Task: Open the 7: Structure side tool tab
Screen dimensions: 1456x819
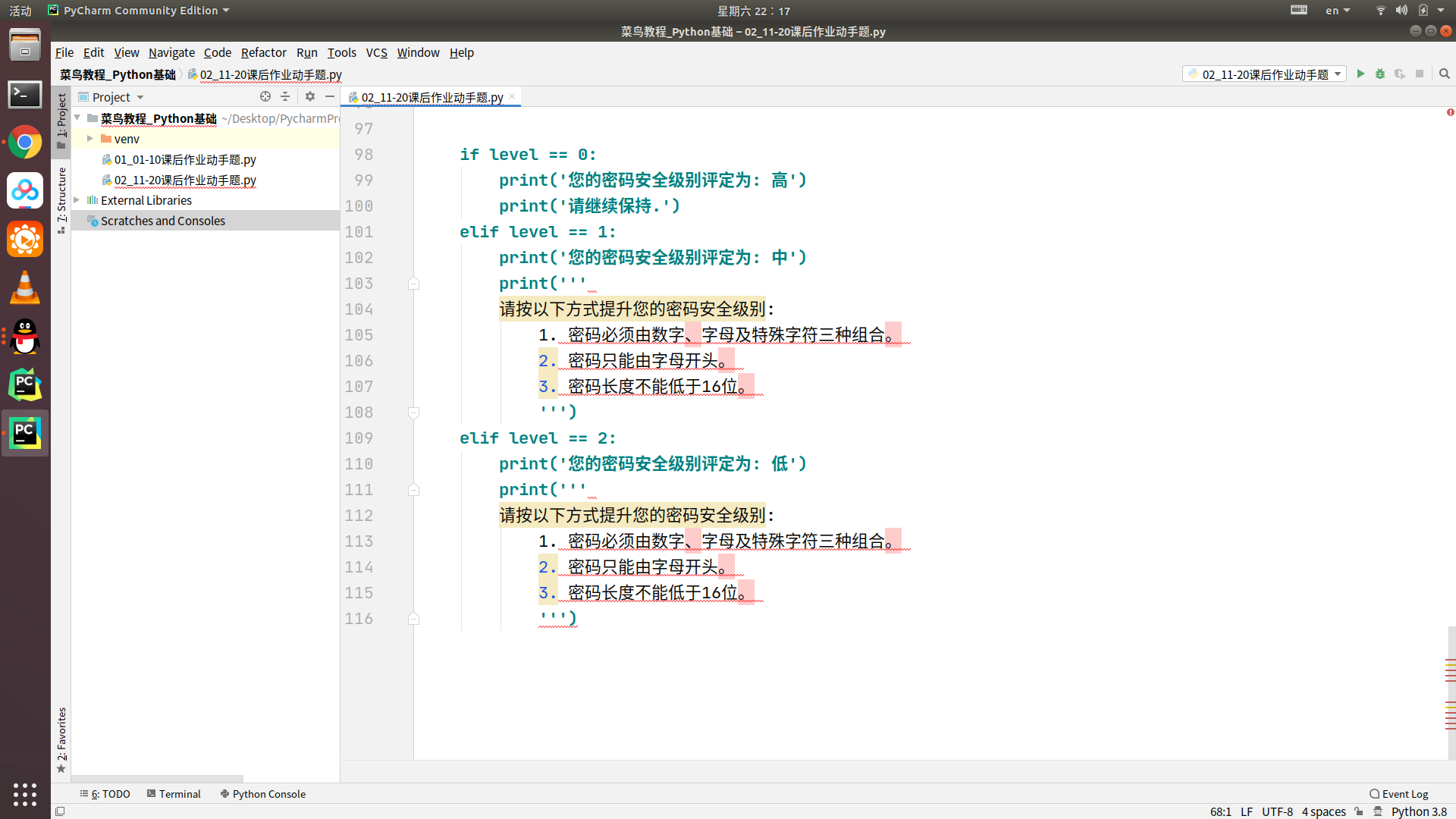Action: (61, 200)
